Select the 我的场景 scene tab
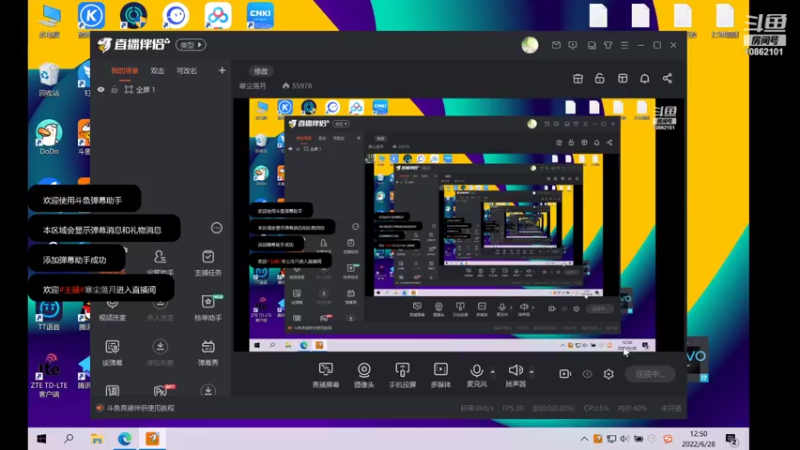Viewport: 800px width, 450px height. click(124, 71)
